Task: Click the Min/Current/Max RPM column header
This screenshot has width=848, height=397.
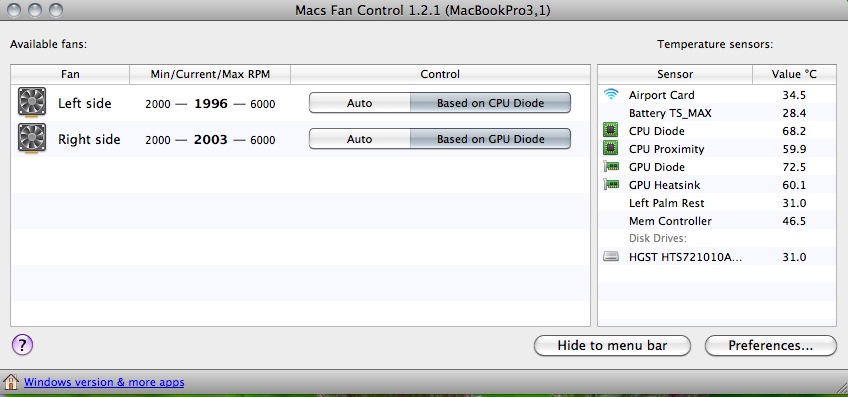Action: [210, 75]
